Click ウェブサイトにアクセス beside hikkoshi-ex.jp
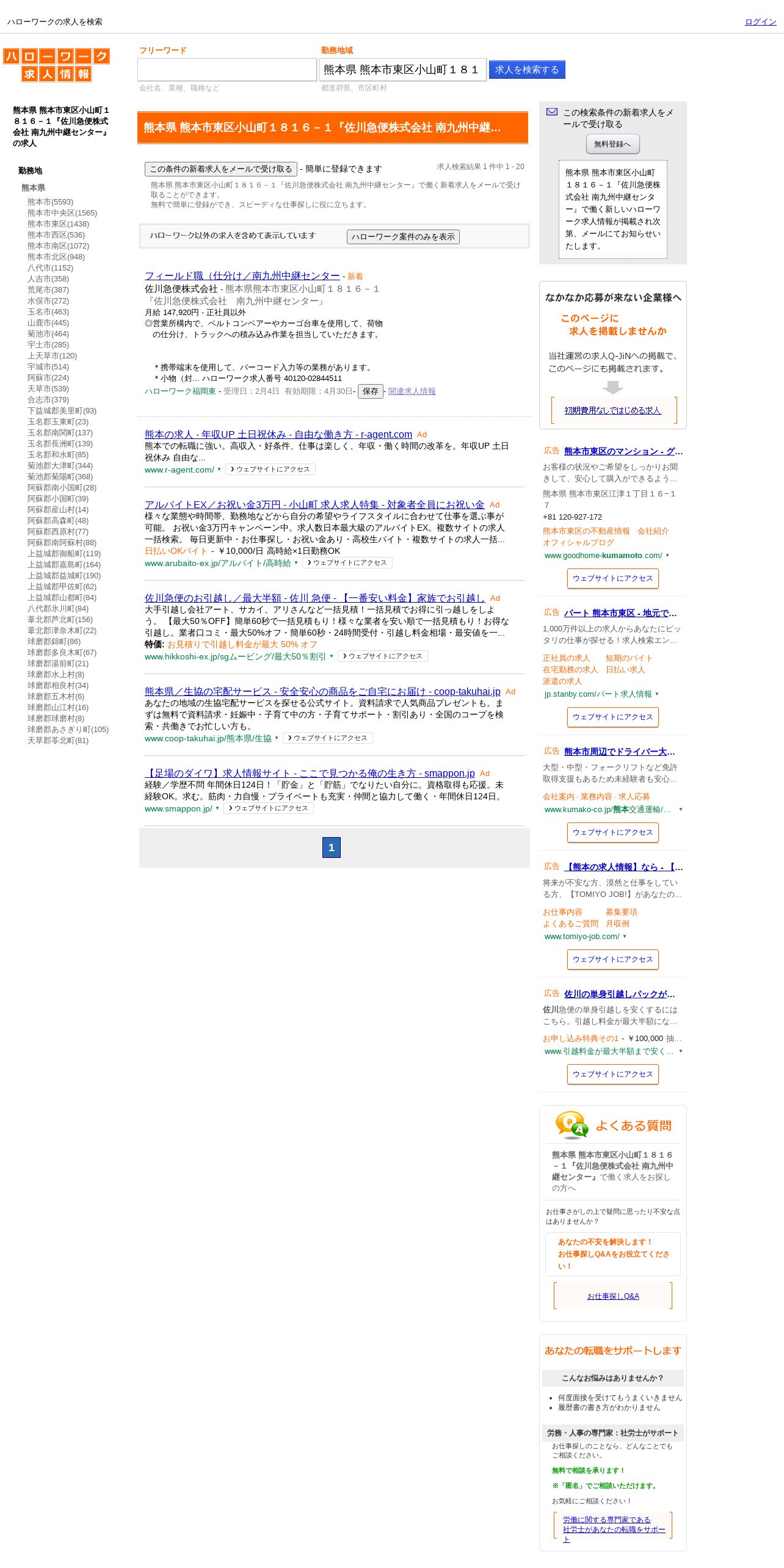Screen dimensions: 784x1568 point(383,656)
